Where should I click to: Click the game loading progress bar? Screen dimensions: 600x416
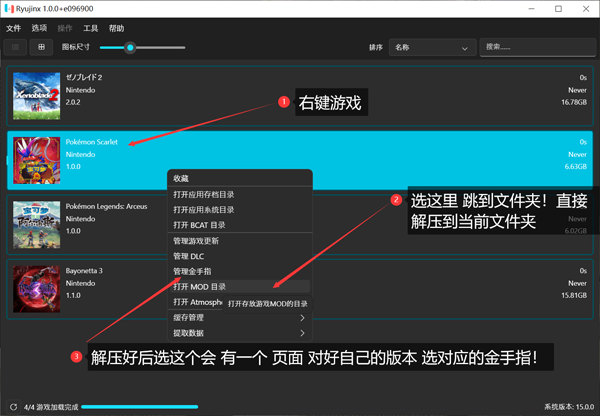point(140,407)
